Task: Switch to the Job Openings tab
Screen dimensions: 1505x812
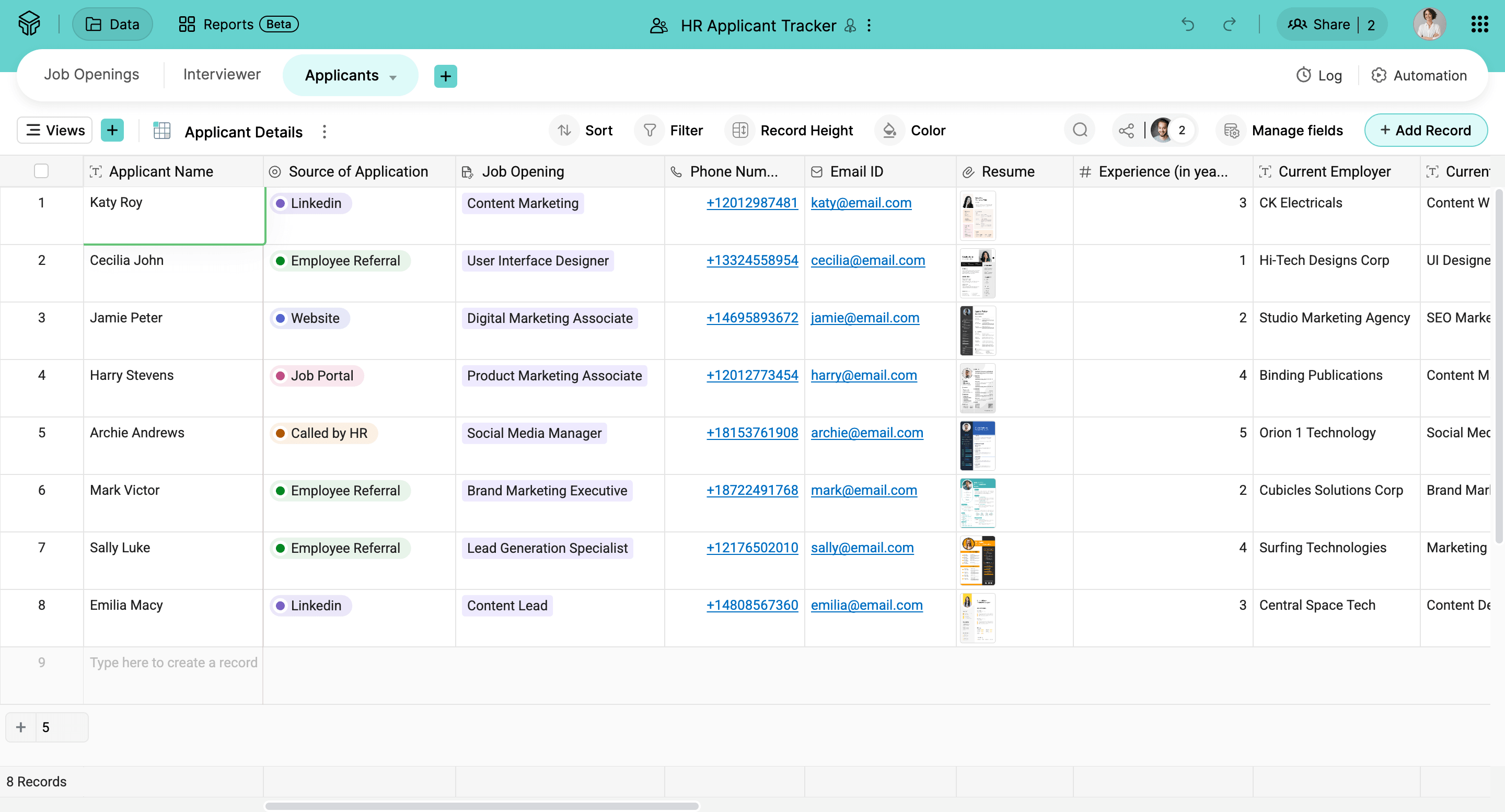Action: pyautogui.click(x=92, y=75)
